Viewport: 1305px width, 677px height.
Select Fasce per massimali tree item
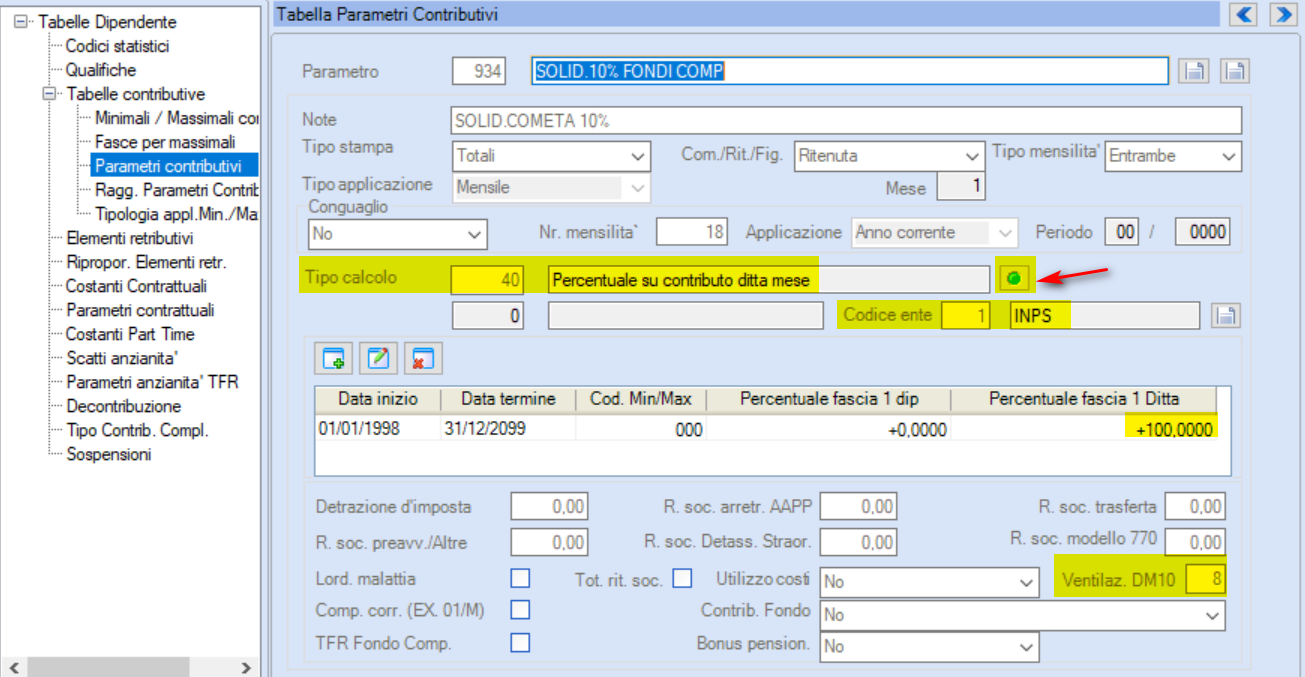[x=165, y=142]
